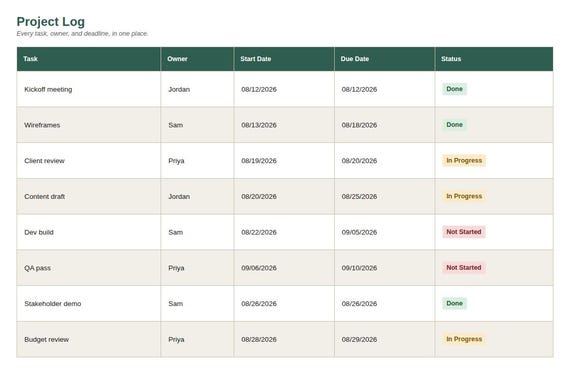The height and width of the screenshot is (378, 570).
Task: Click the Status column header
Action: coord(494,59)
